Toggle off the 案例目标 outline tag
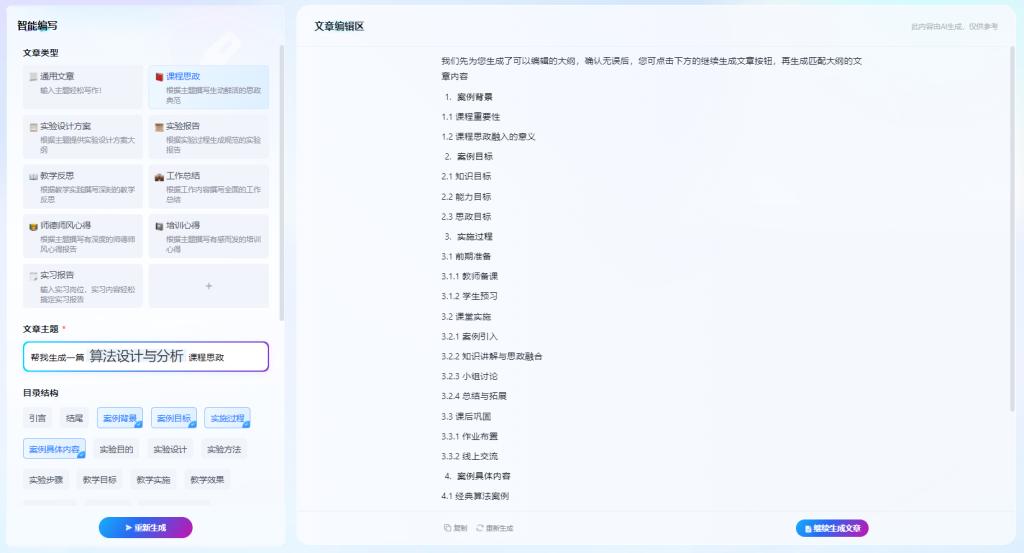The width and height of the screenshot is (1024, 553). (x=174, y=418)
